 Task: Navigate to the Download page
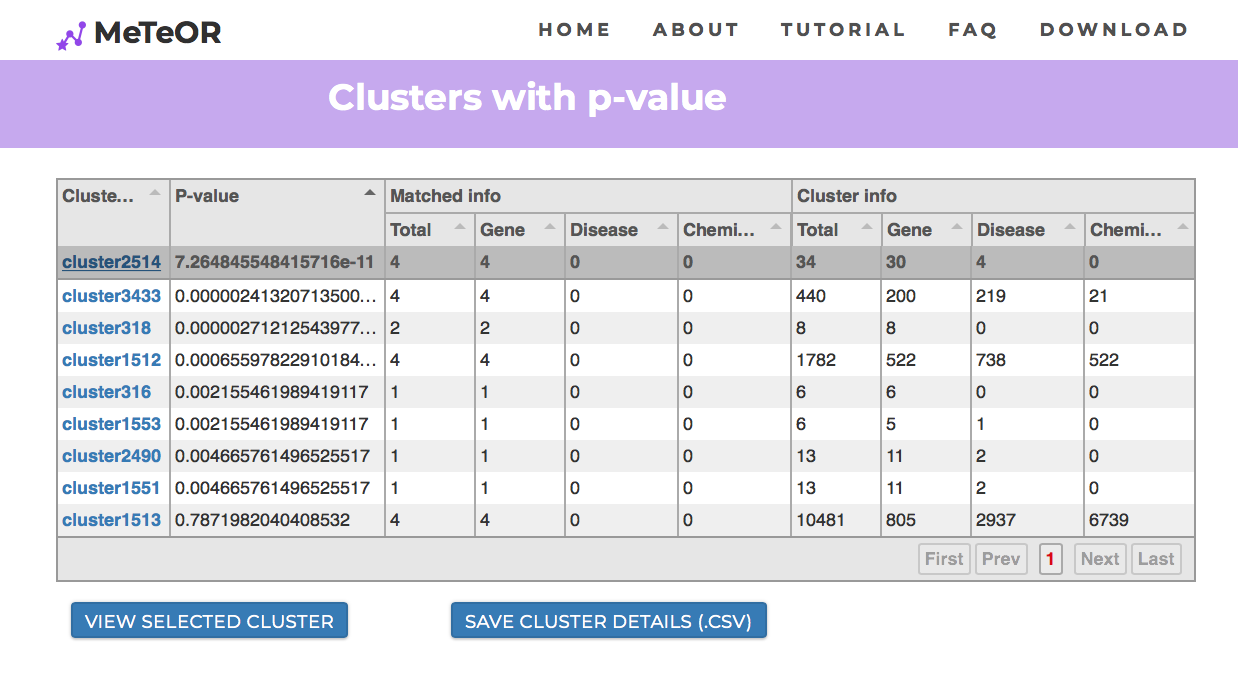point(1114,30)
